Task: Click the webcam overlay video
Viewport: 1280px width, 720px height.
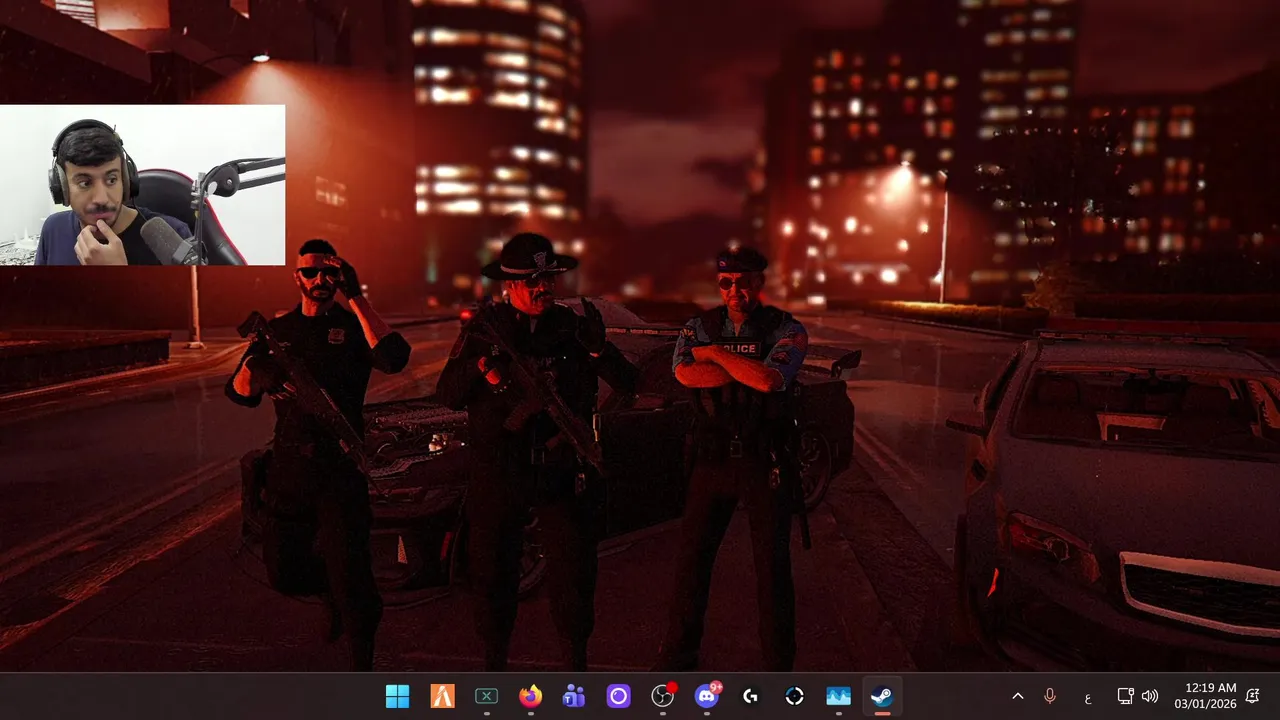Action: pyautogui.click(x=142, y=185)
